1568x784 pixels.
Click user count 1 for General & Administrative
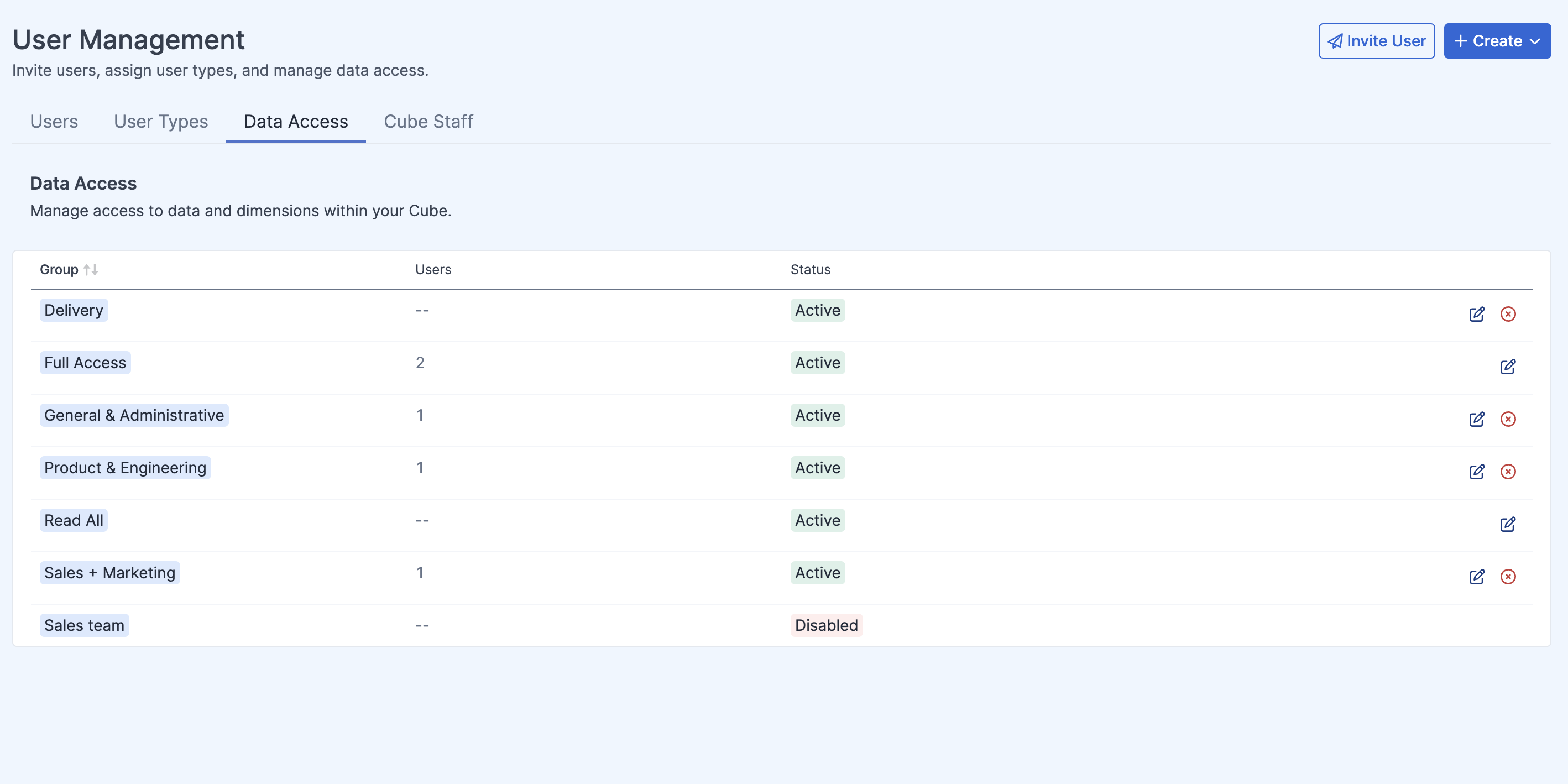click(x=420, y=415)
